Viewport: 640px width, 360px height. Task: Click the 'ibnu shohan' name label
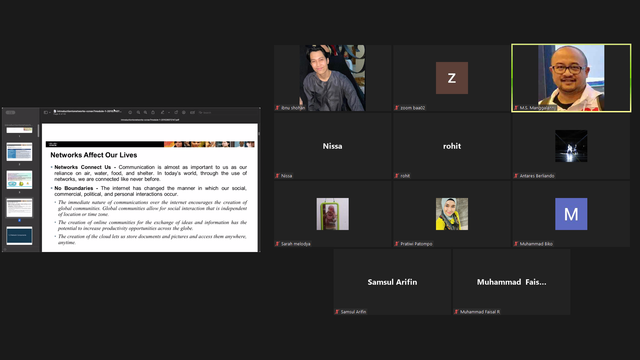click(293, 108)
